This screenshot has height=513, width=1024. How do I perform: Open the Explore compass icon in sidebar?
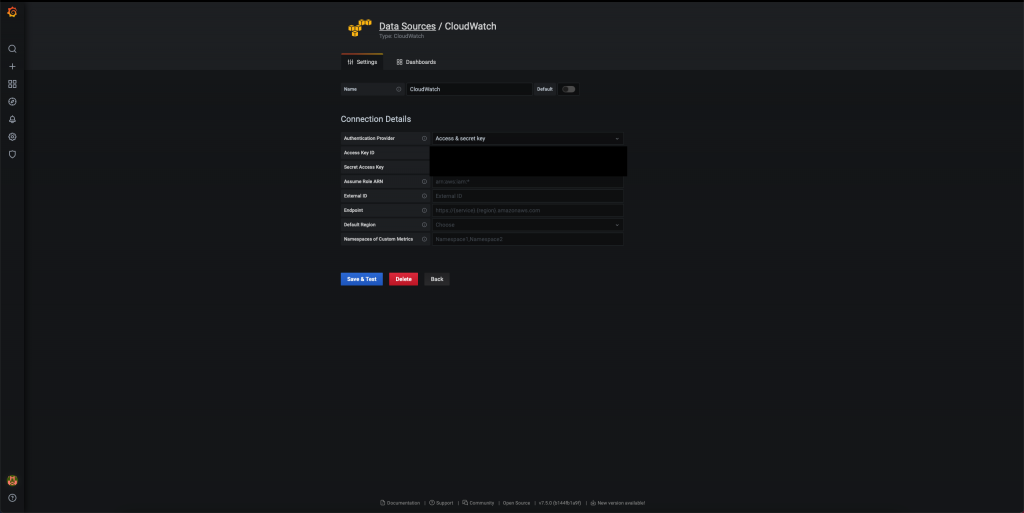point(12,102)
